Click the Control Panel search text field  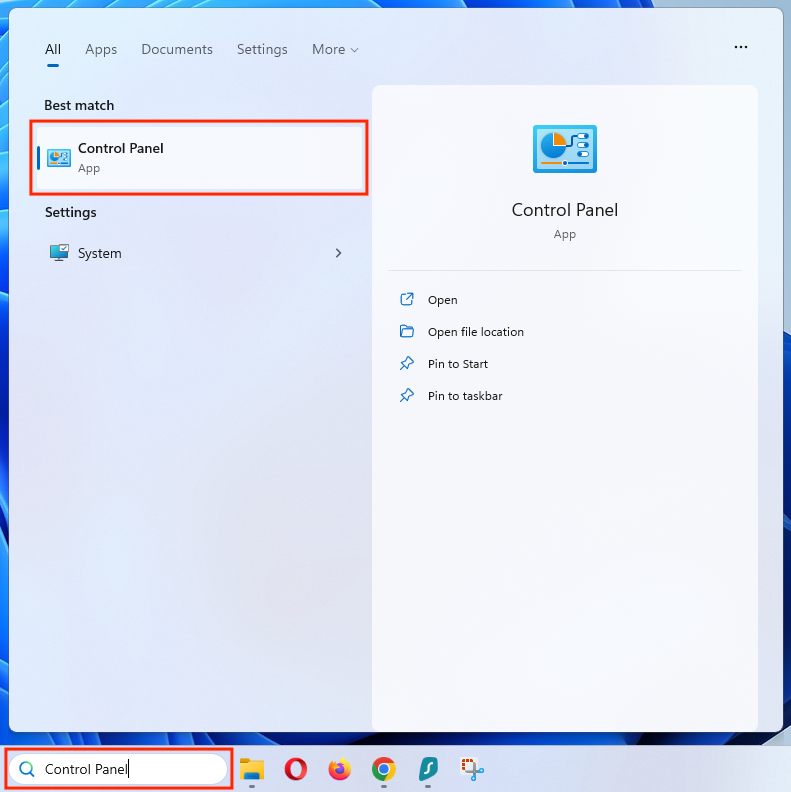130,769
